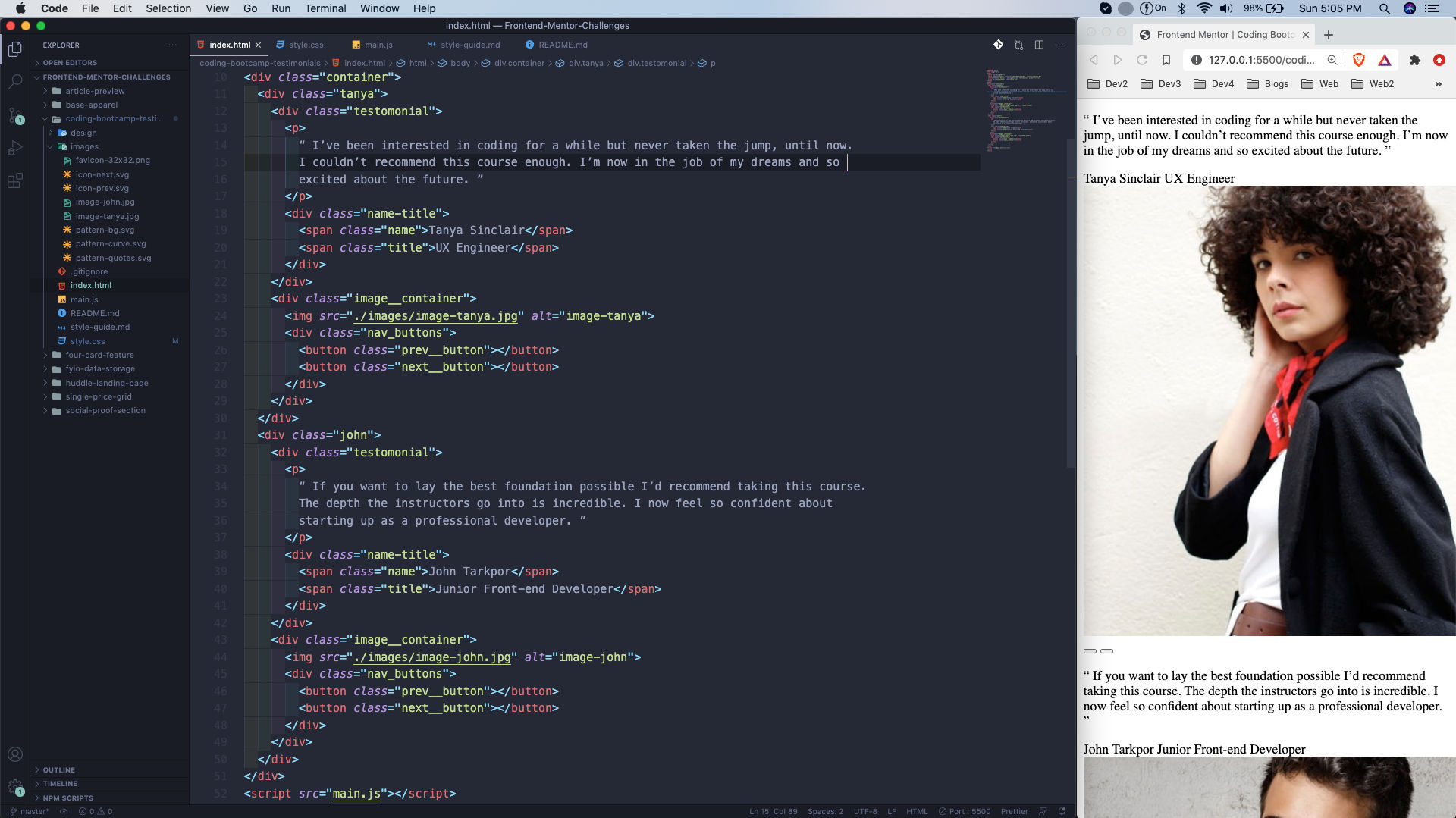Show more bookmarks chevron in browser

pyautogui.click(x=1439, y=84)
